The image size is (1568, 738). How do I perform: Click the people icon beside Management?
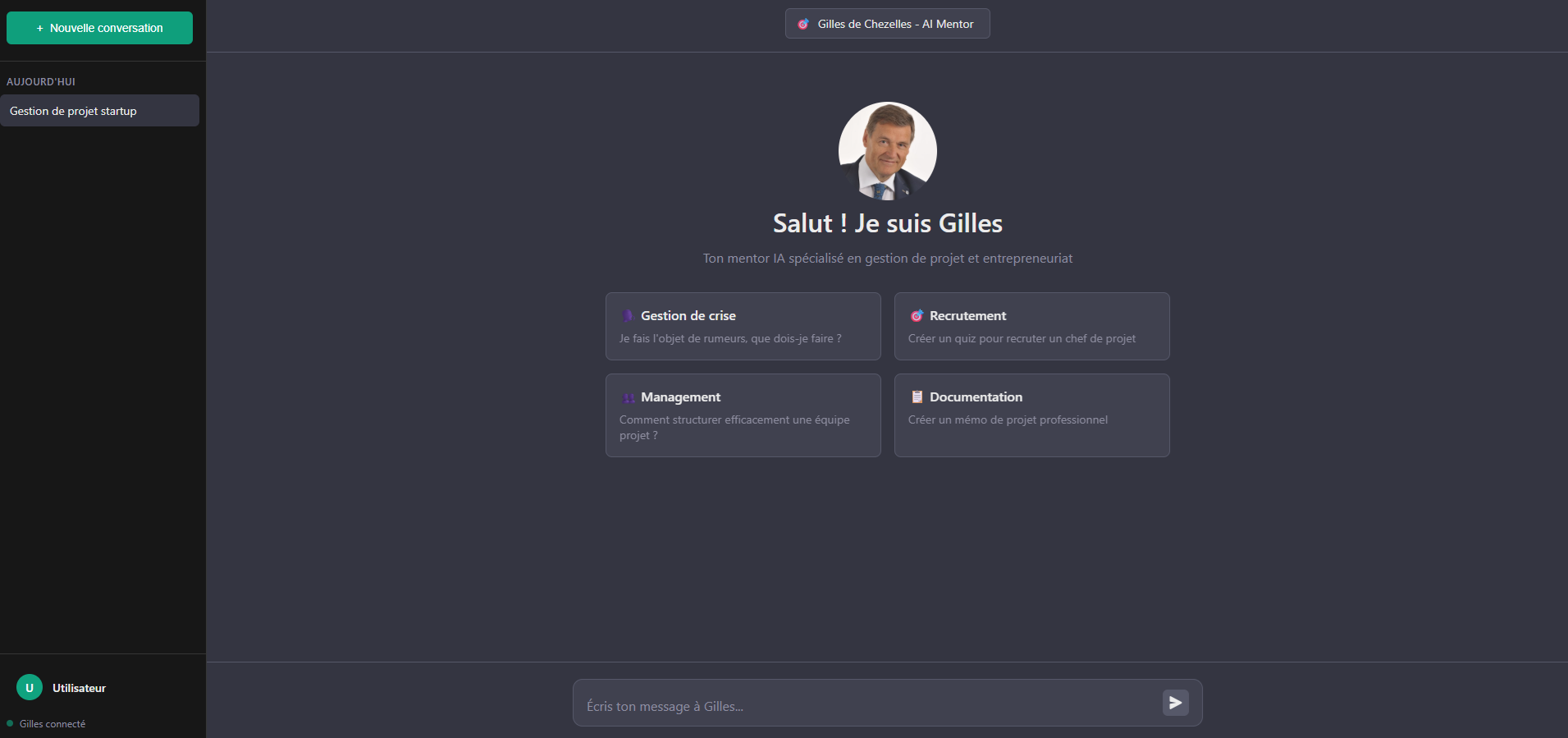(628, 397)
